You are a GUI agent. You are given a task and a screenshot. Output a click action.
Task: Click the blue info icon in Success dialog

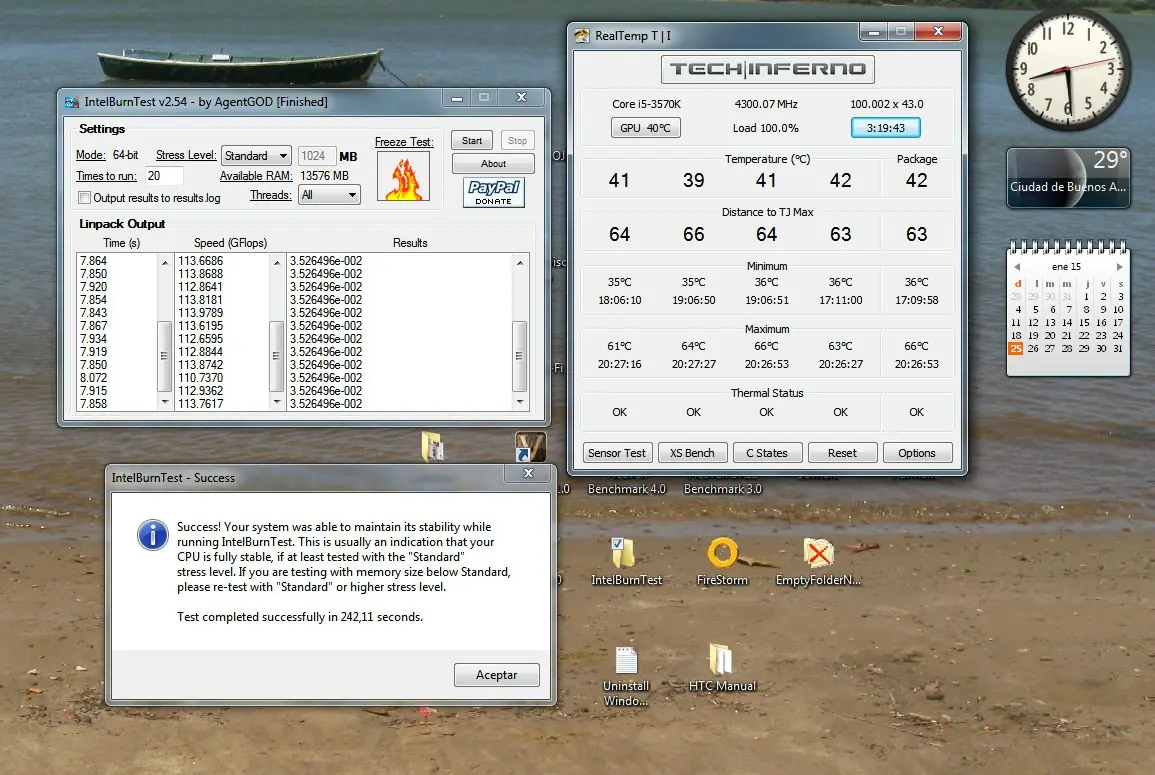(152, 535)
